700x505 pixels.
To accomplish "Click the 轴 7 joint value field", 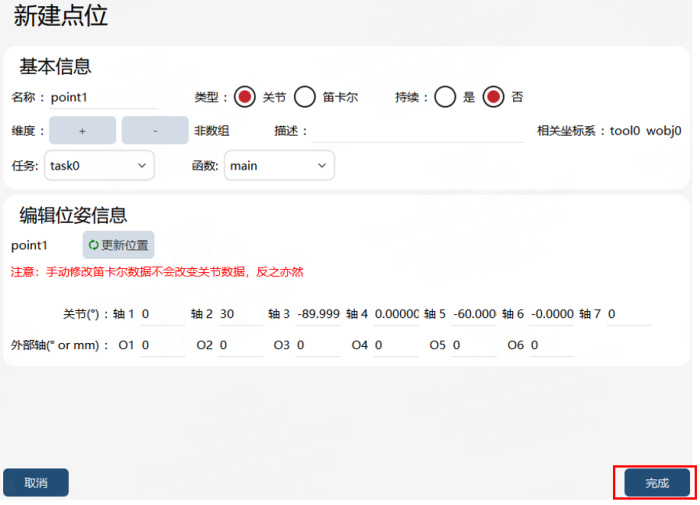I will click(629, 314).
